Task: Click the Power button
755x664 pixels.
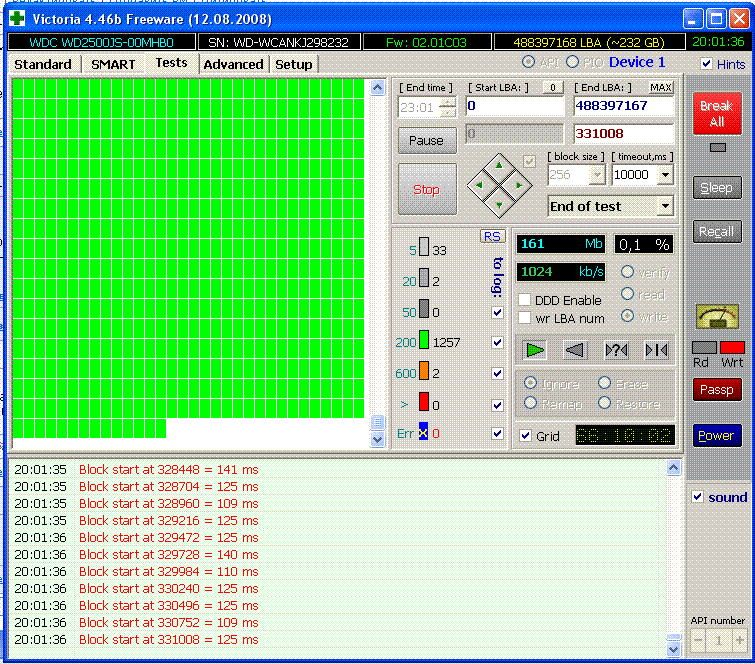Action: pyautogui.click(x=717, y=435)
